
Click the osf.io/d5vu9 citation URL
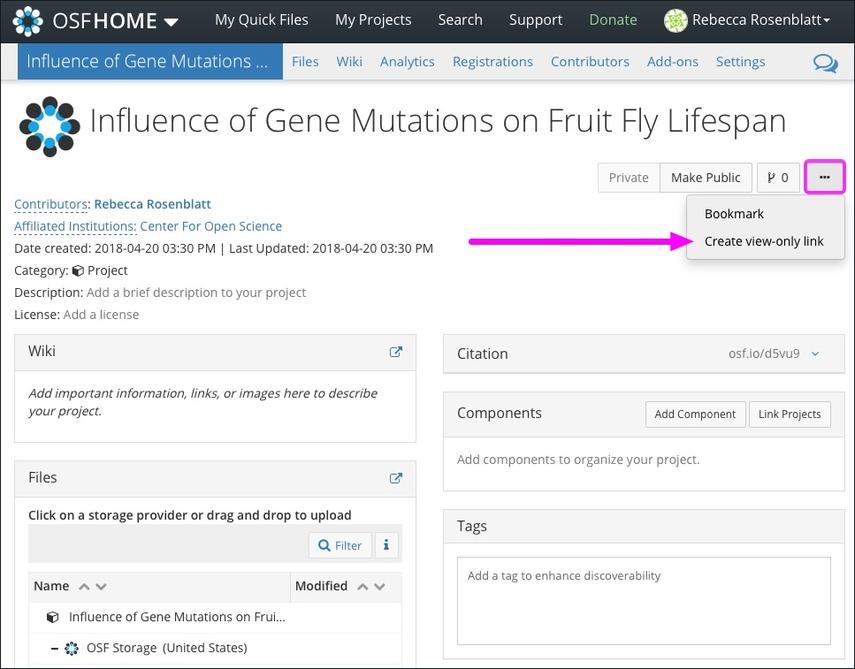coord(764,353)
